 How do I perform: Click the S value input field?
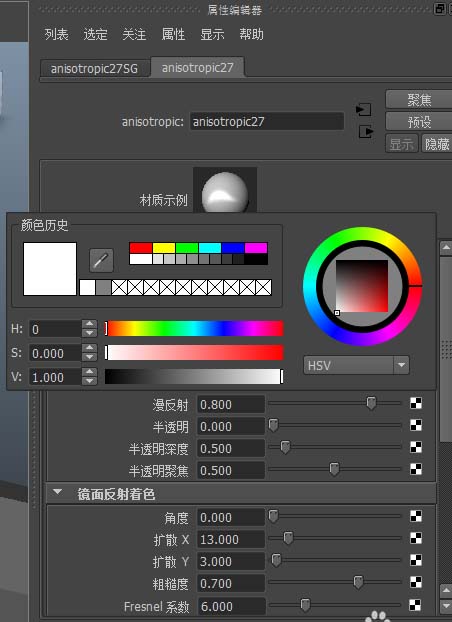[x=55, y=353]
